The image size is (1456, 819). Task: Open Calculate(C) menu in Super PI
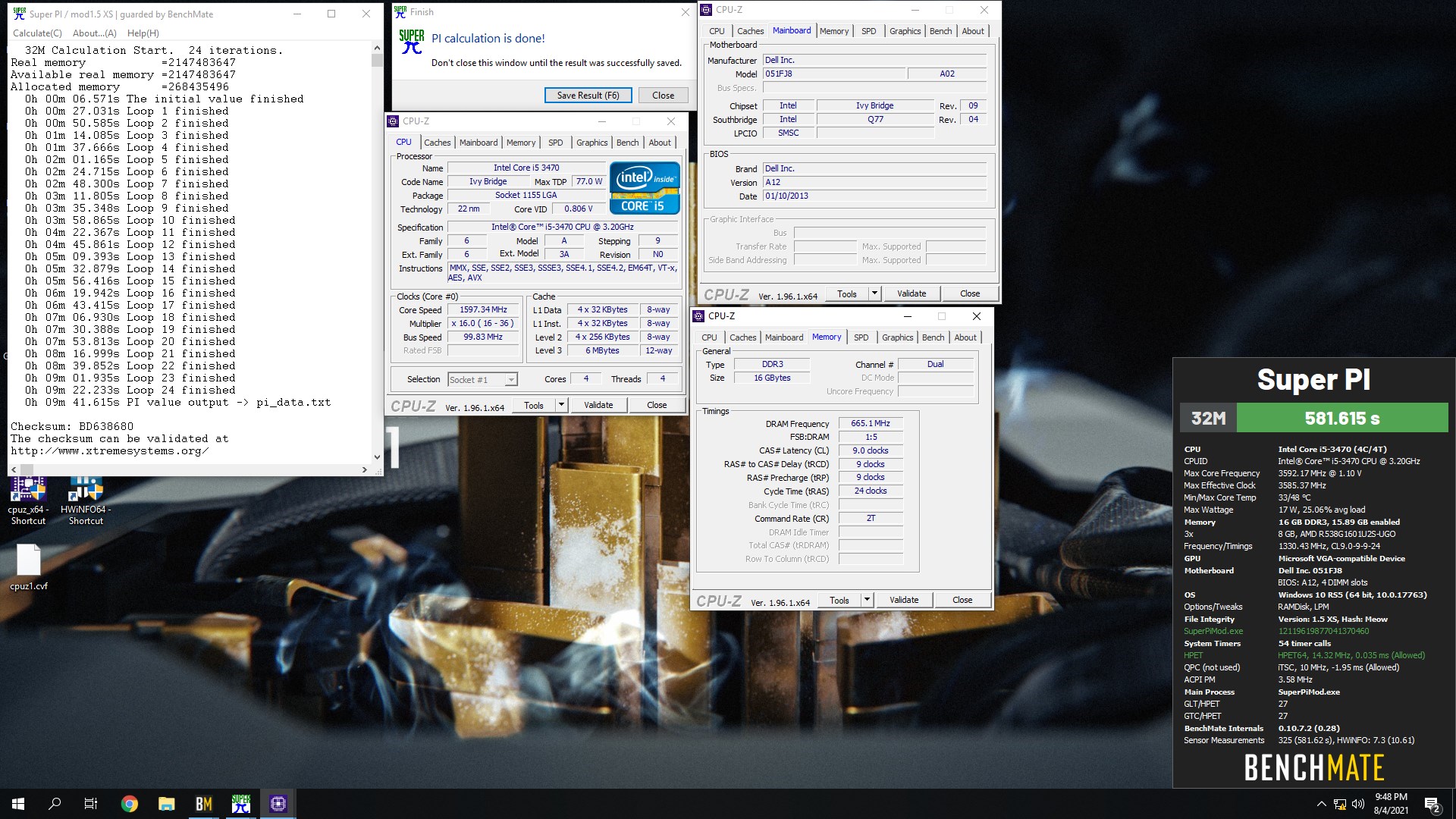[x=37, y=33]
